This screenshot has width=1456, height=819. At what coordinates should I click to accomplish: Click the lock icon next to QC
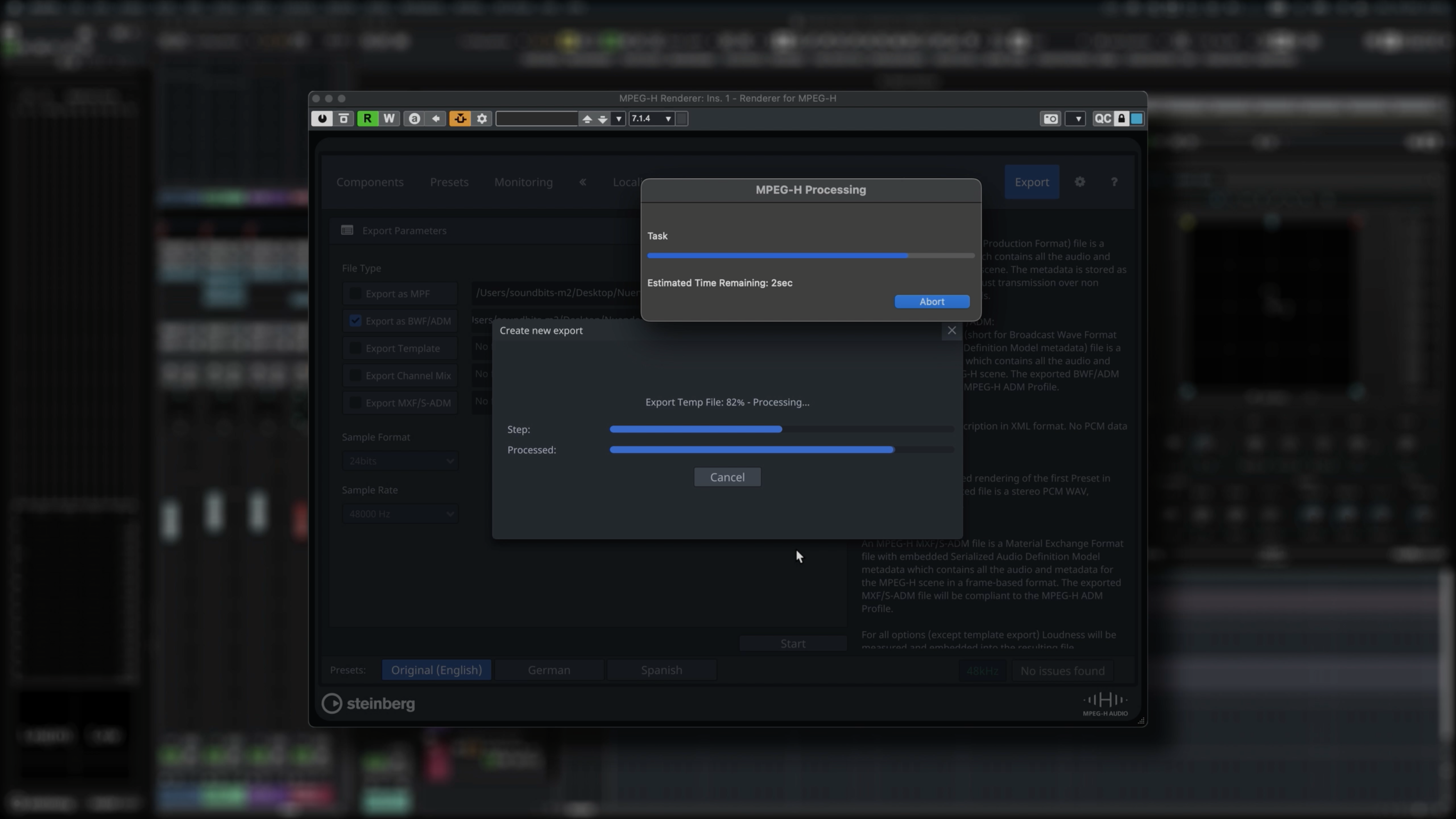(1122, 119)
